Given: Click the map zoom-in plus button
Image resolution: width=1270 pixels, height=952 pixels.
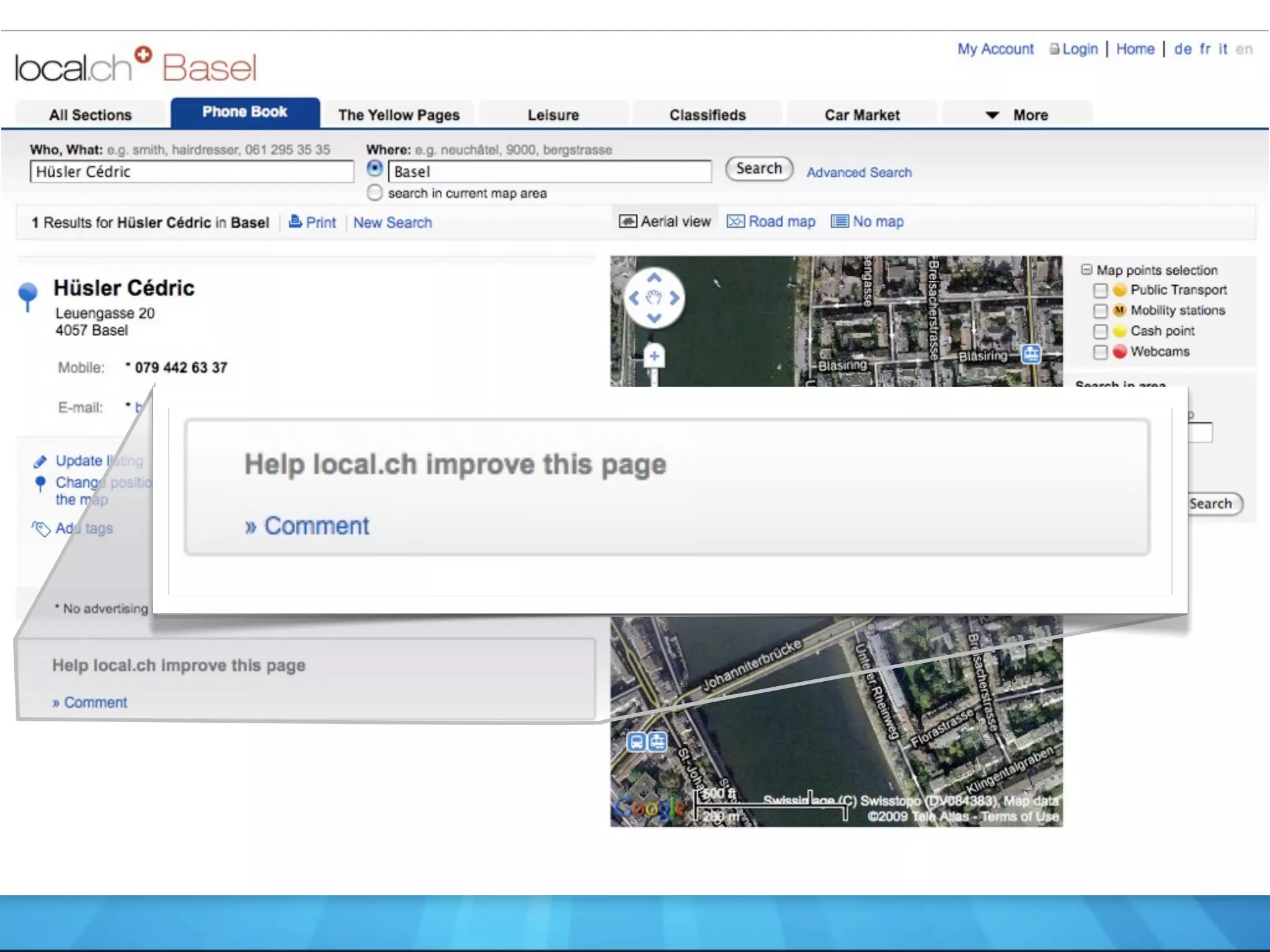Looking at the screenshot, I should click(654, 356).
